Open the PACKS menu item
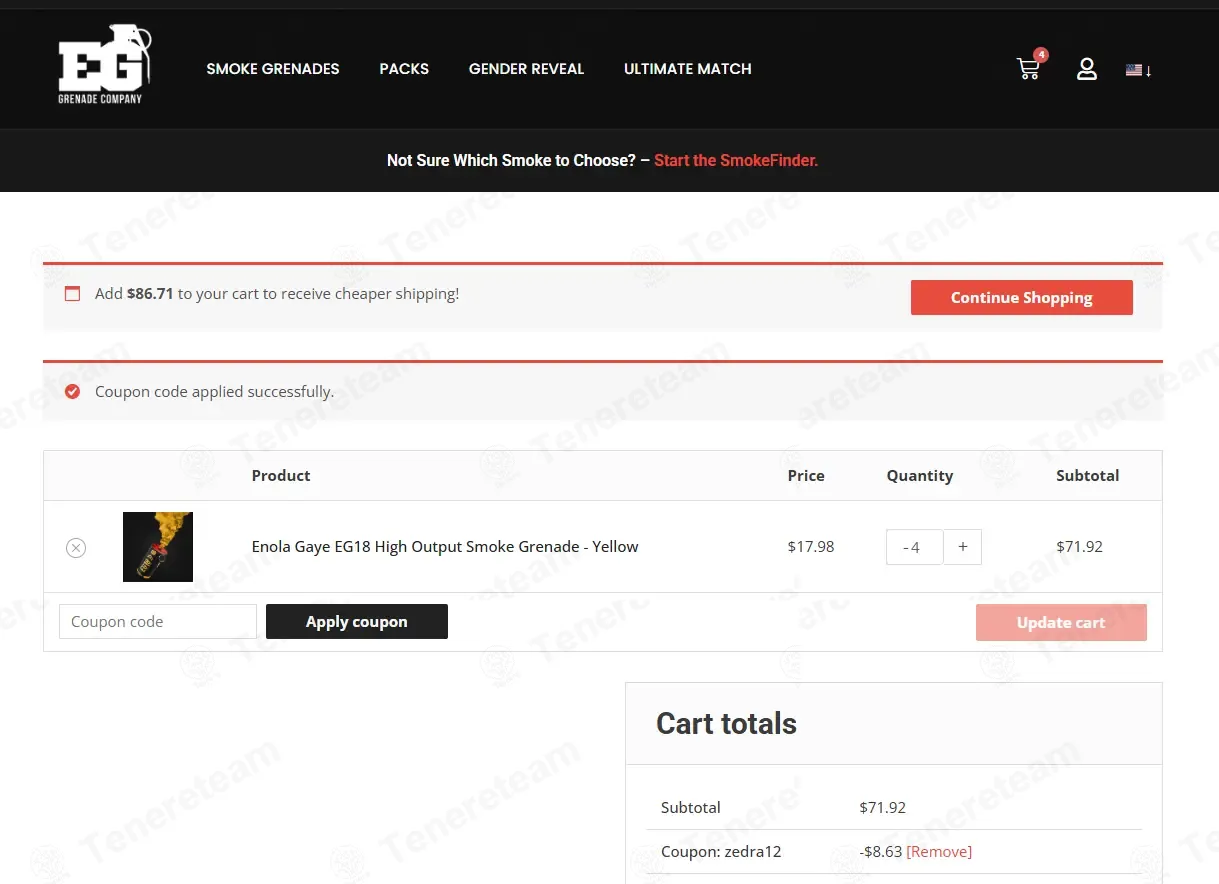The width and height of the screenshot is (1219, 884). click(x=404, y=69)
